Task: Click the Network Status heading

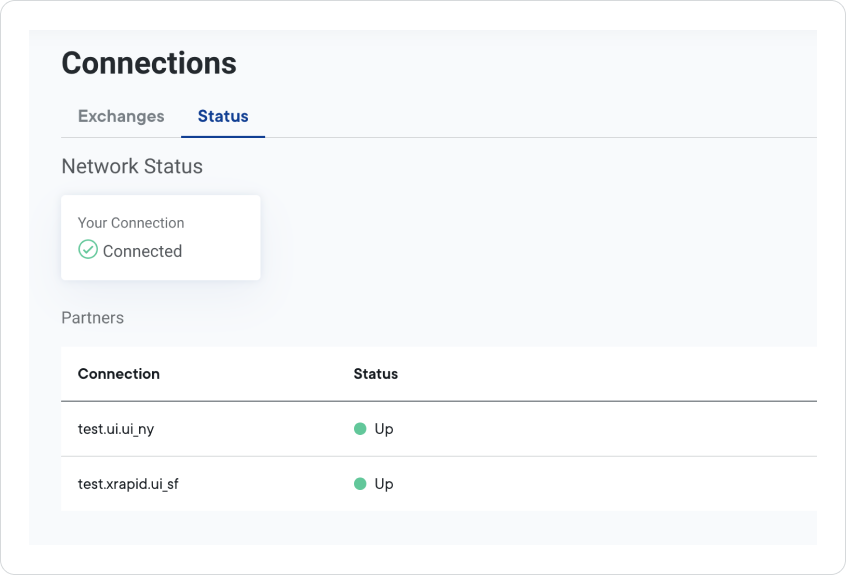Action: pyautogui.click(x=132, y=167)
